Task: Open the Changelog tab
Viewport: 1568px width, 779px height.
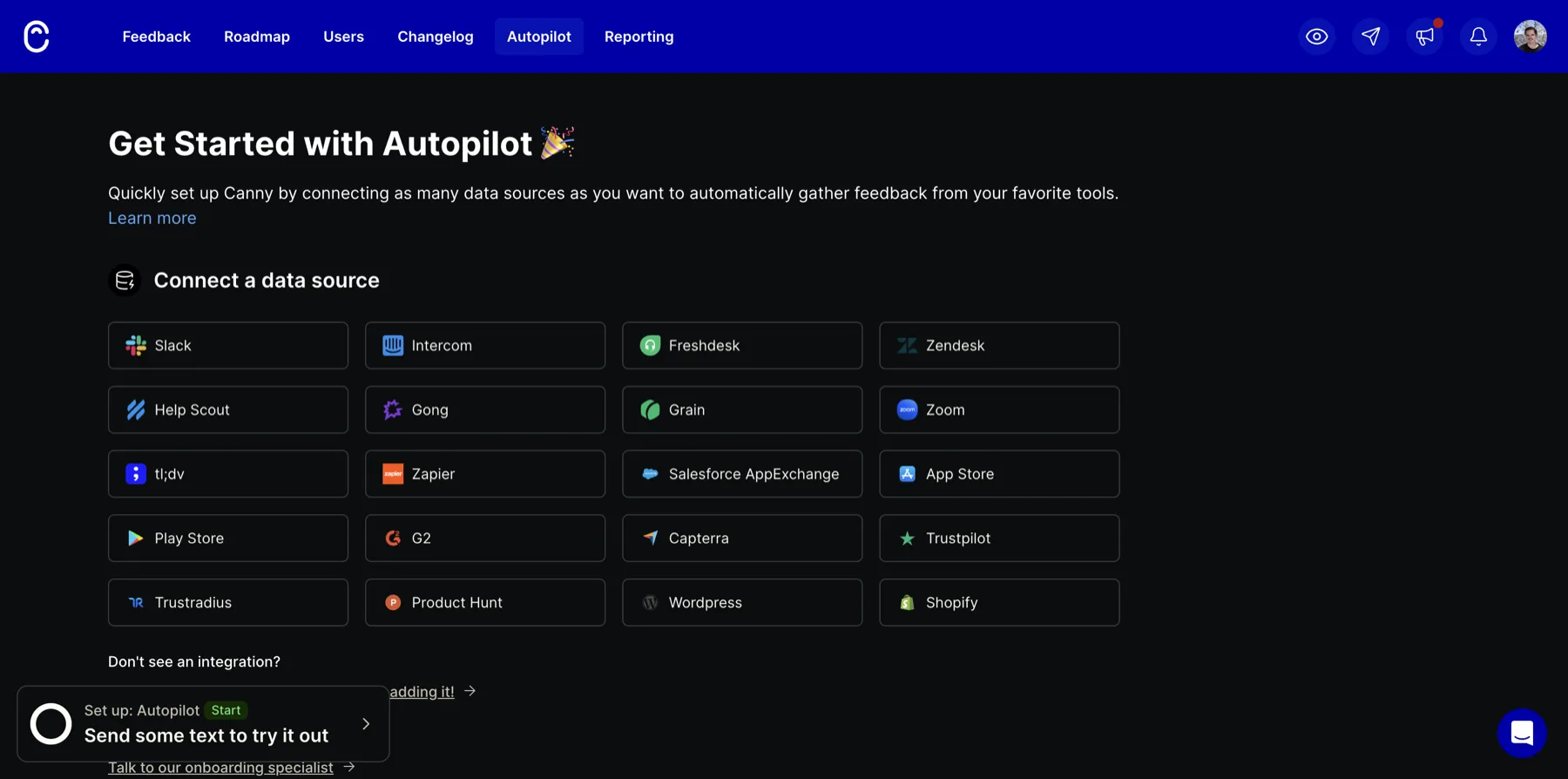Action: point(436,37)
